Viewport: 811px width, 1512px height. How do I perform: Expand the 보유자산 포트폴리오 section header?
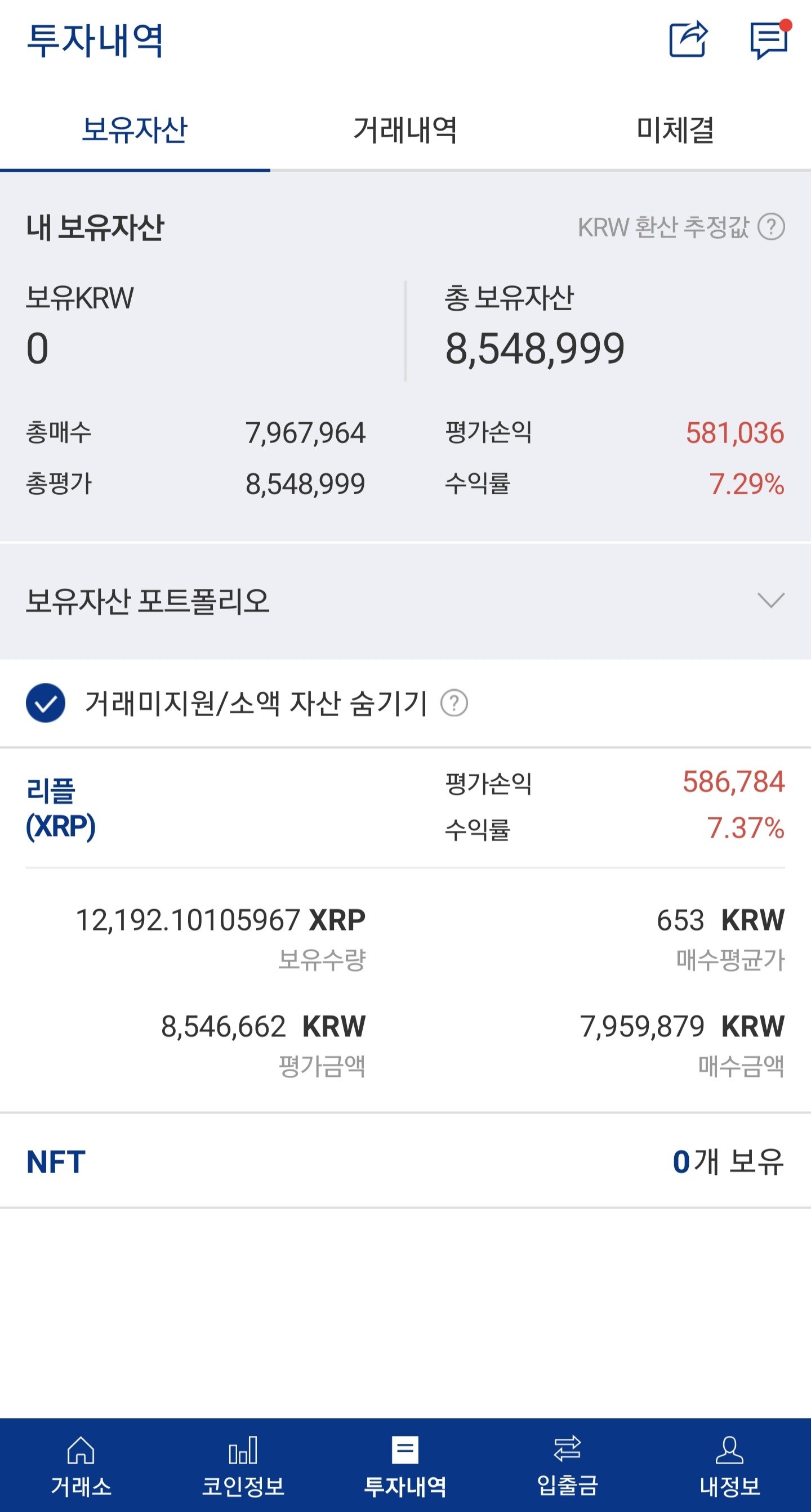tap(405, 601)
